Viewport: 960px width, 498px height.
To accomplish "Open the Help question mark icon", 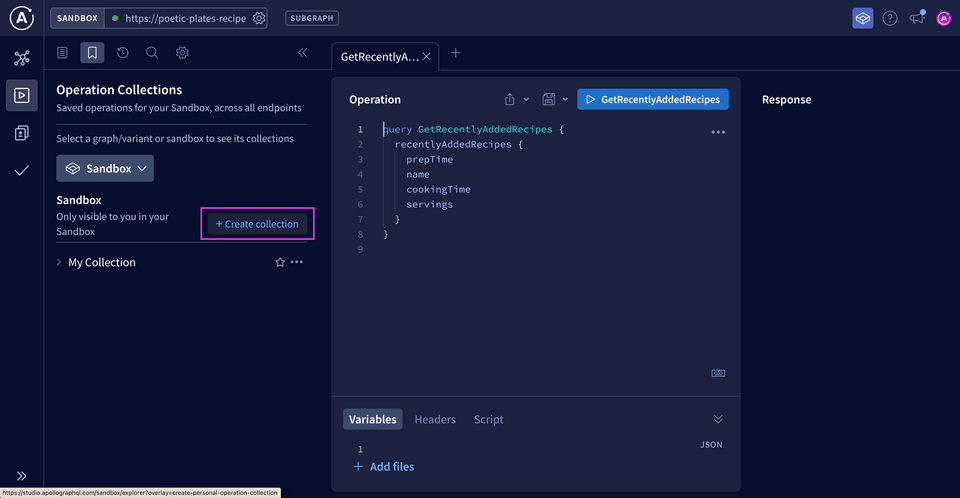I will point(890,18).
